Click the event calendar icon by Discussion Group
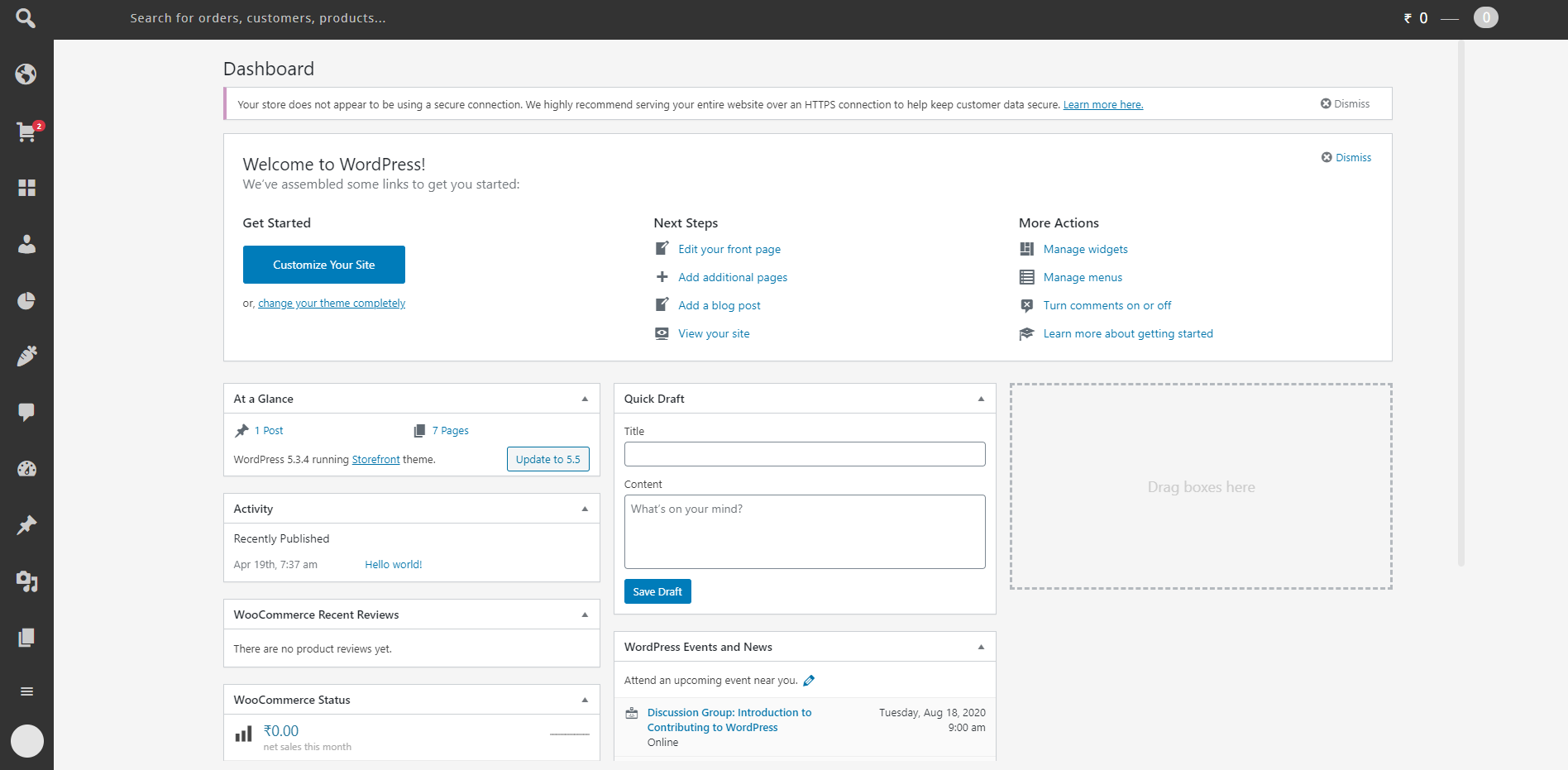The width and height of the screenshot is (1568, 770). (x=632, y=713)
